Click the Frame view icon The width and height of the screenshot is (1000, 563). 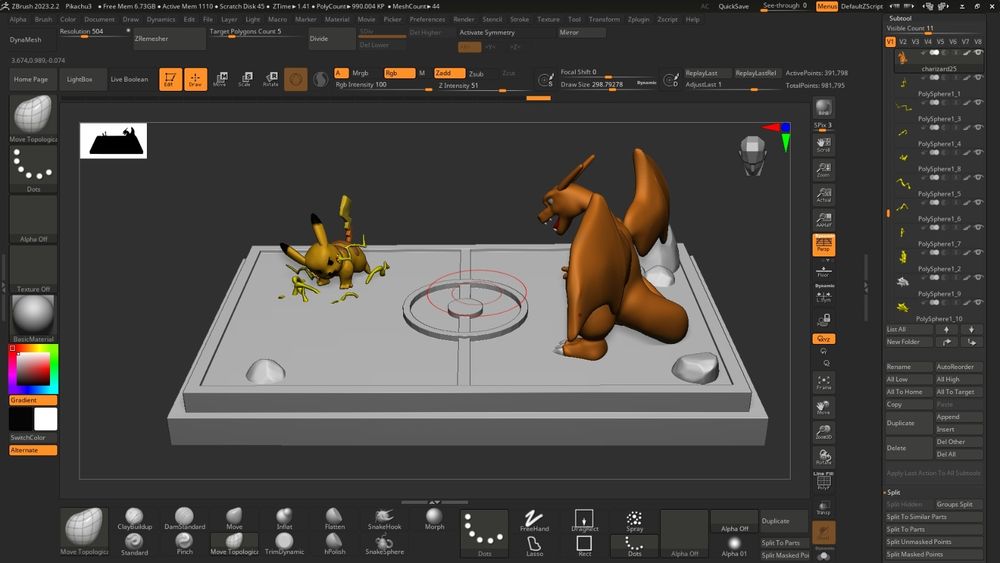[x=824, y=382]
